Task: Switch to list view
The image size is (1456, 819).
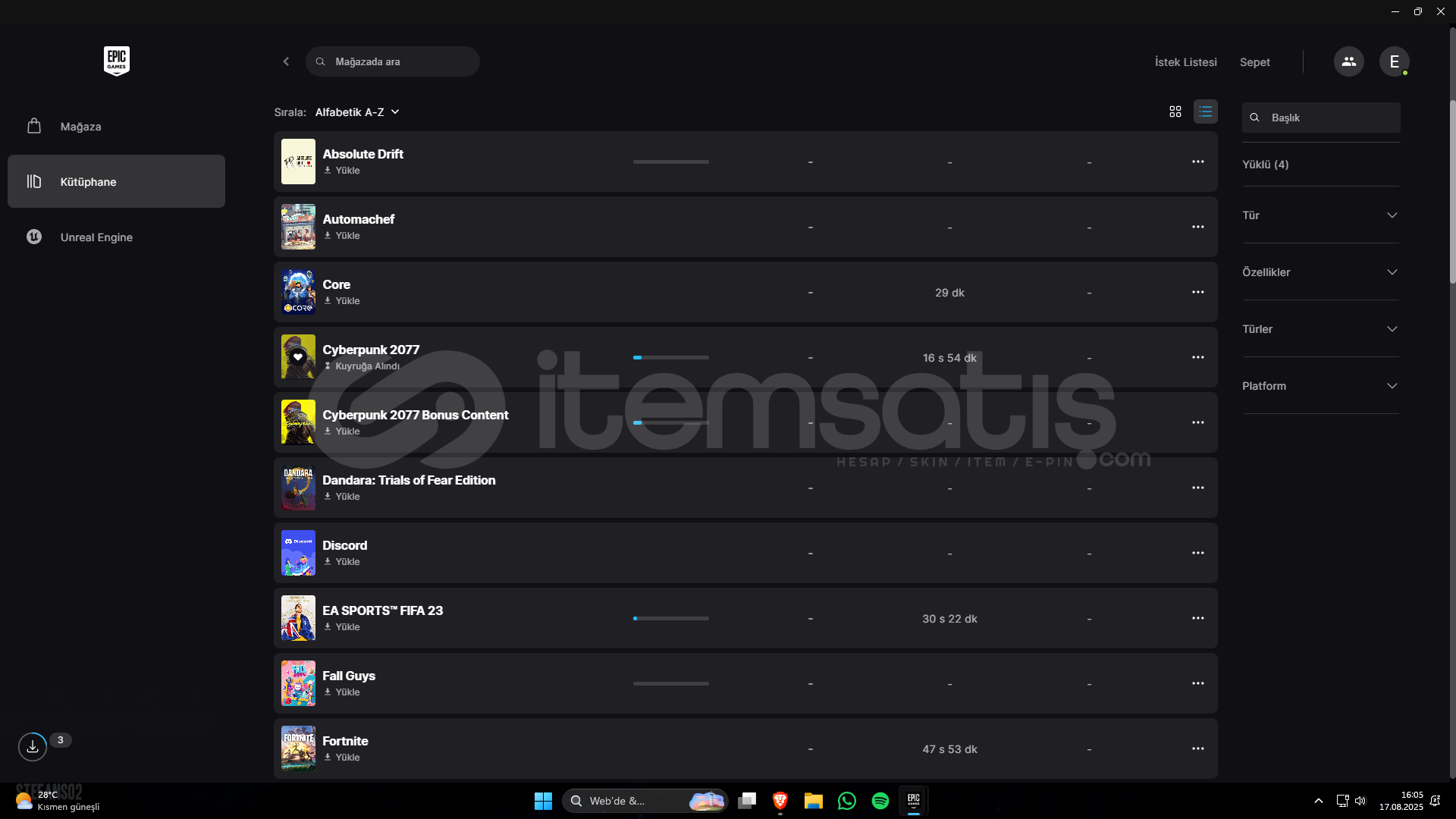Action: coord(1205,111)
